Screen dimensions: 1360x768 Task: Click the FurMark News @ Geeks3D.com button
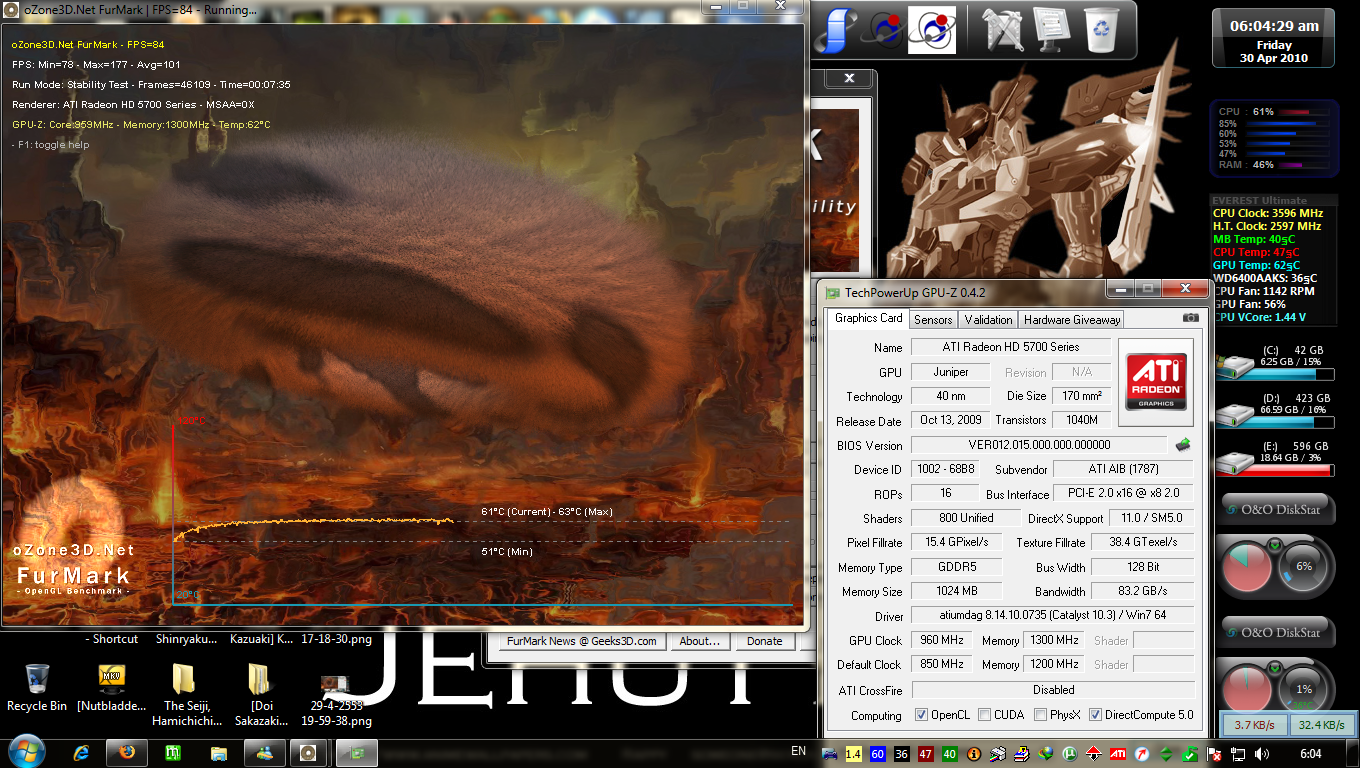pos(581,641)
